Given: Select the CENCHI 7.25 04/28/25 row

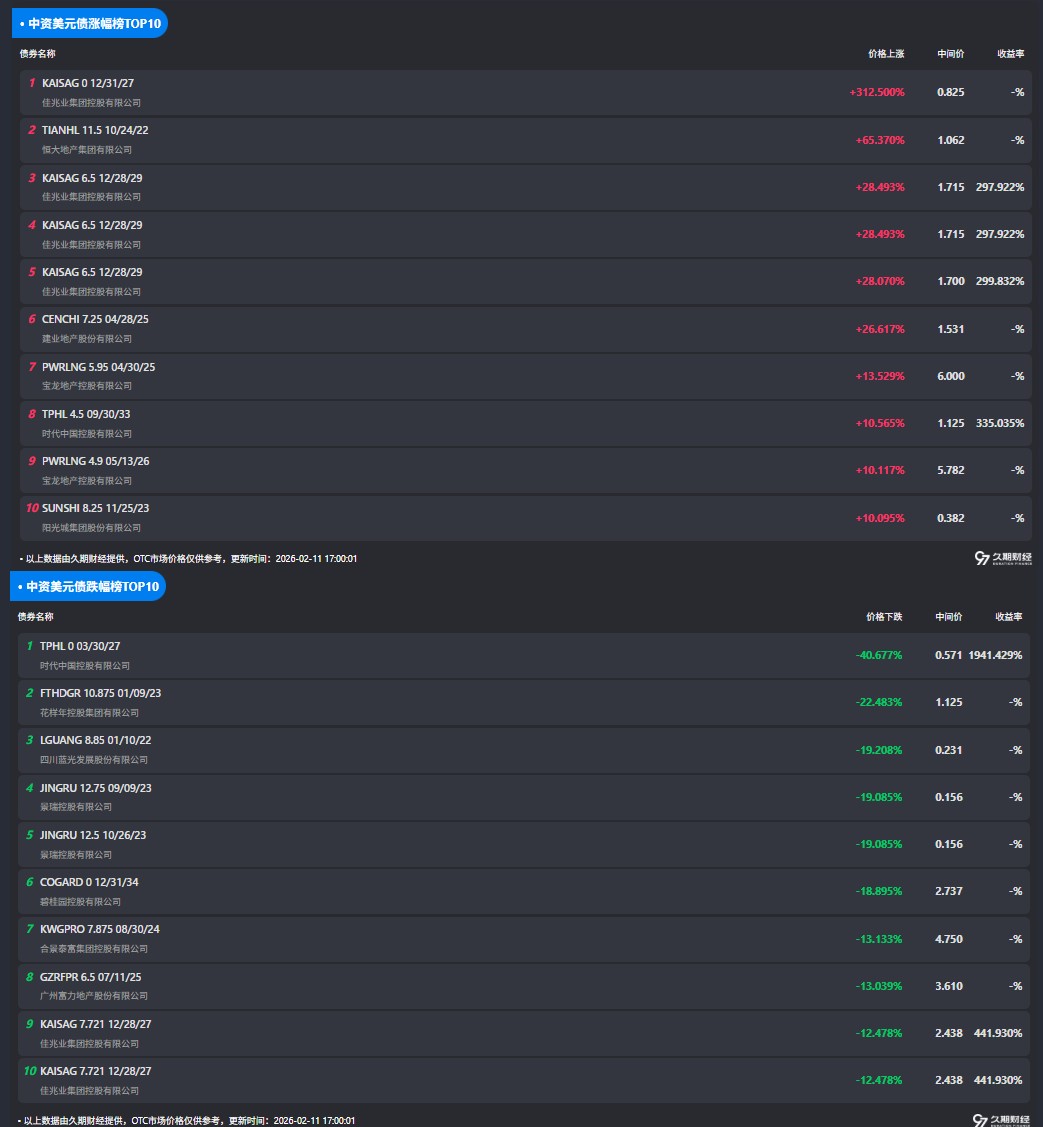Looking at the screenshot, I should 95,319.
